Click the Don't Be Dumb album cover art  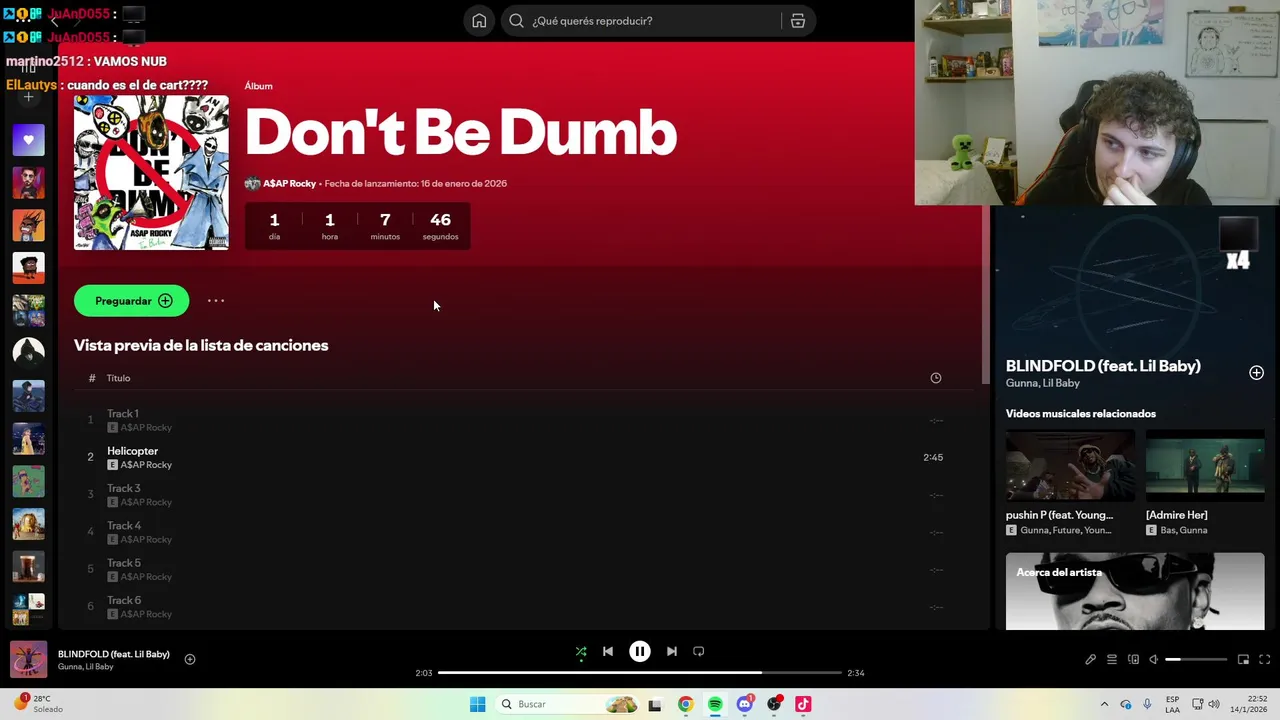[151, 172]
